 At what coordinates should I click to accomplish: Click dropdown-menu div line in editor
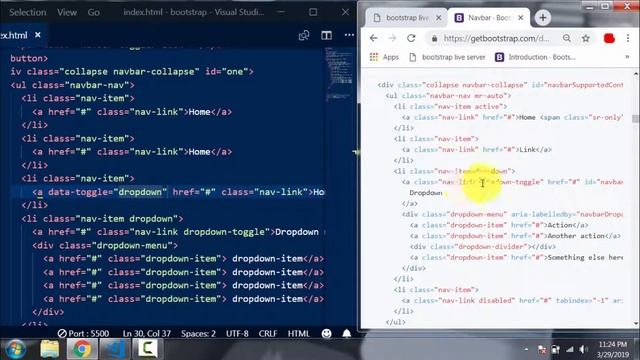point(105,245)
